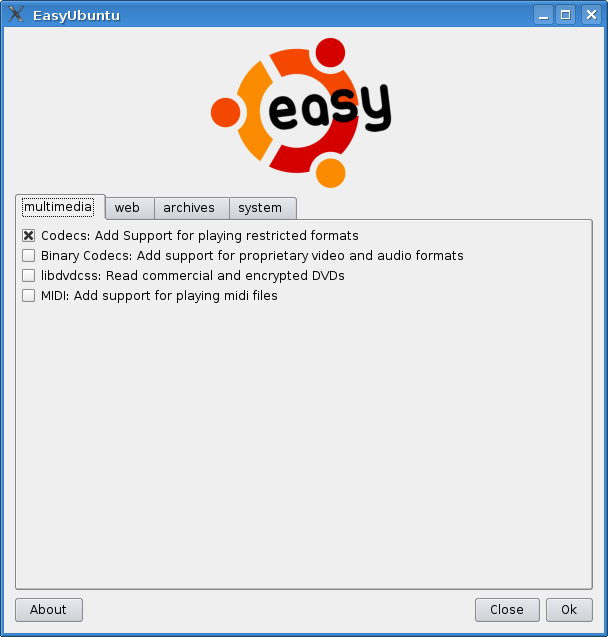The image size is (608, 637).
Task: Minimize the EasyUbuntu window
Action: [x=543, y=15]
